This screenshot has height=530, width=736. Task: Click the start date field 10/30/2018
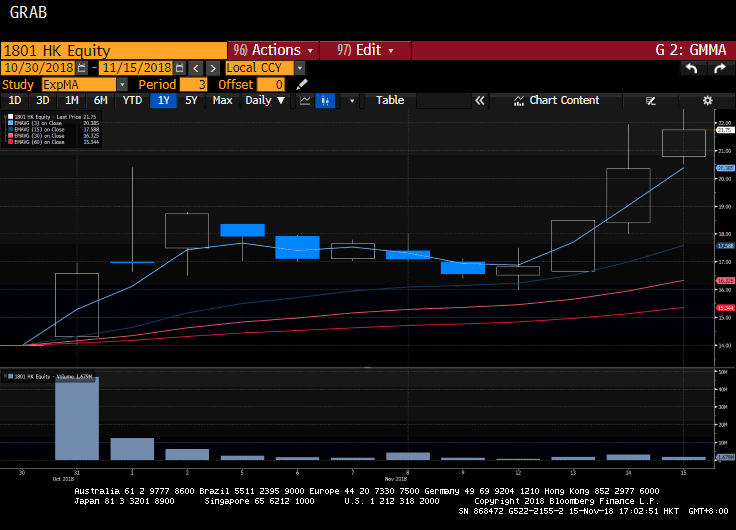(x=38, y=68)
